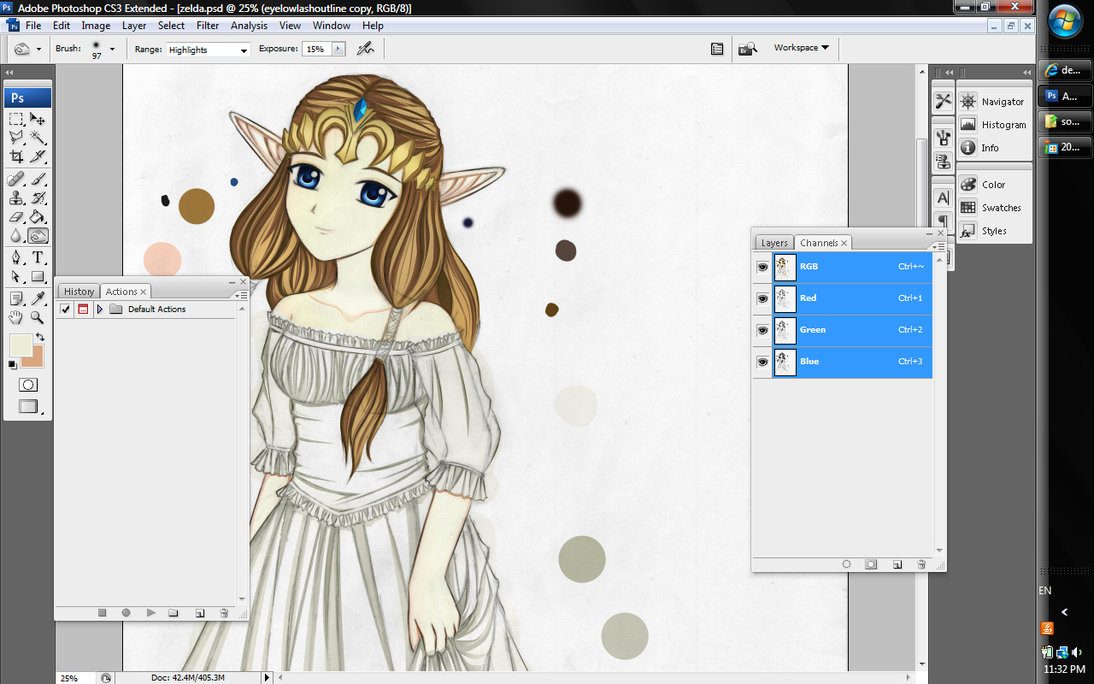Hide the RGB composite channel
1094x684 pixels.
point(763,267)
